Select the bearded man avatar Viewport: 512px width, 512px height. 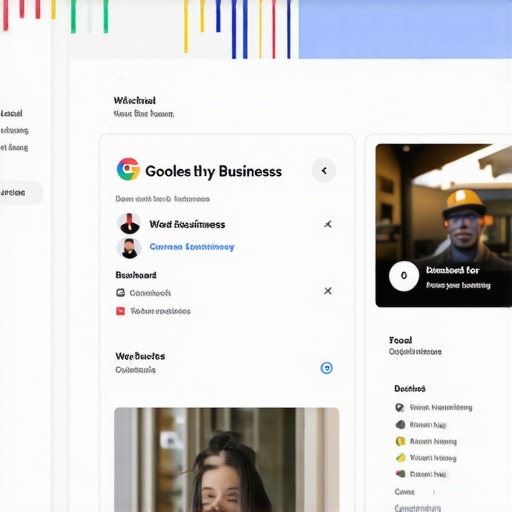click(129, 248)
